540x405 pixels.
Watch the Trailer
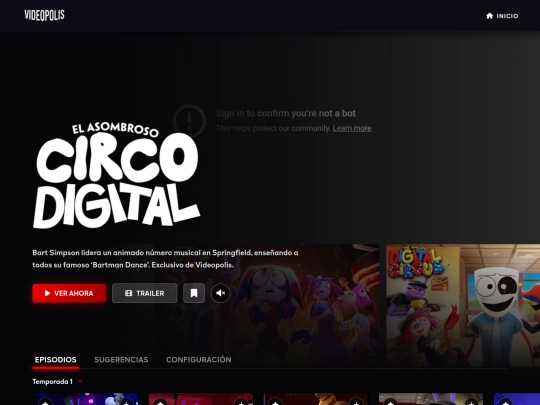[x=145, y=293]
